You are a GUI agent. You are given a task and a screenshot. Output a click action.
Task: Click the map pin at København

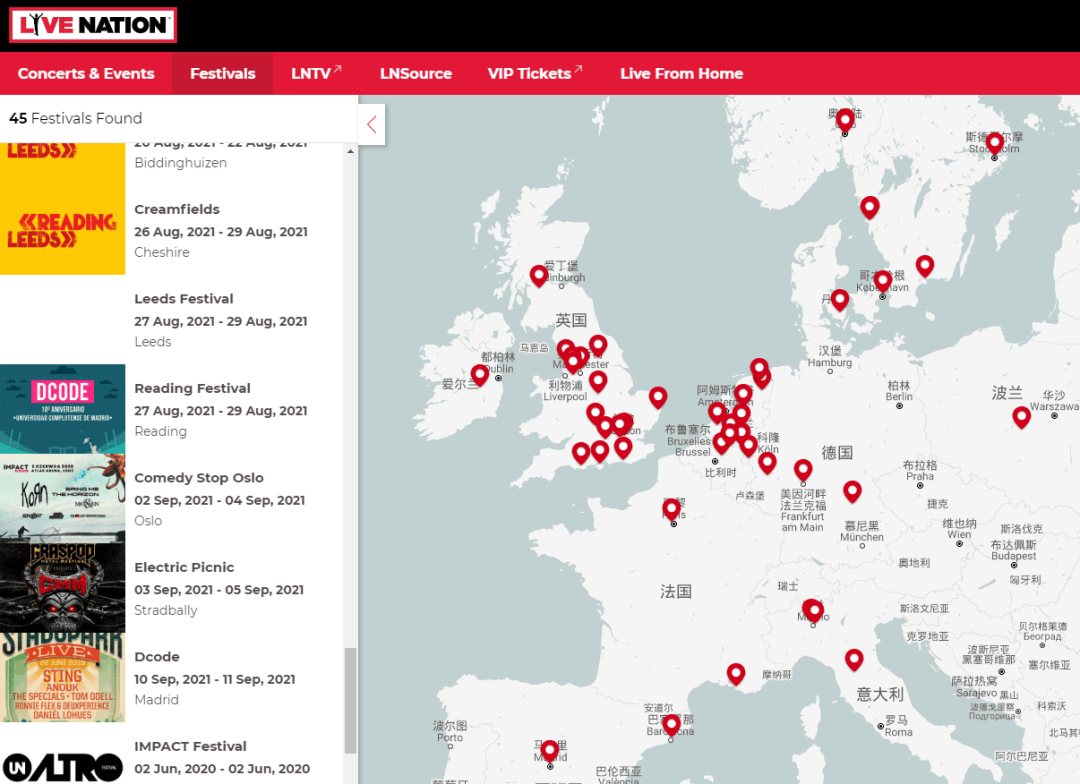(x=882, y=282)
